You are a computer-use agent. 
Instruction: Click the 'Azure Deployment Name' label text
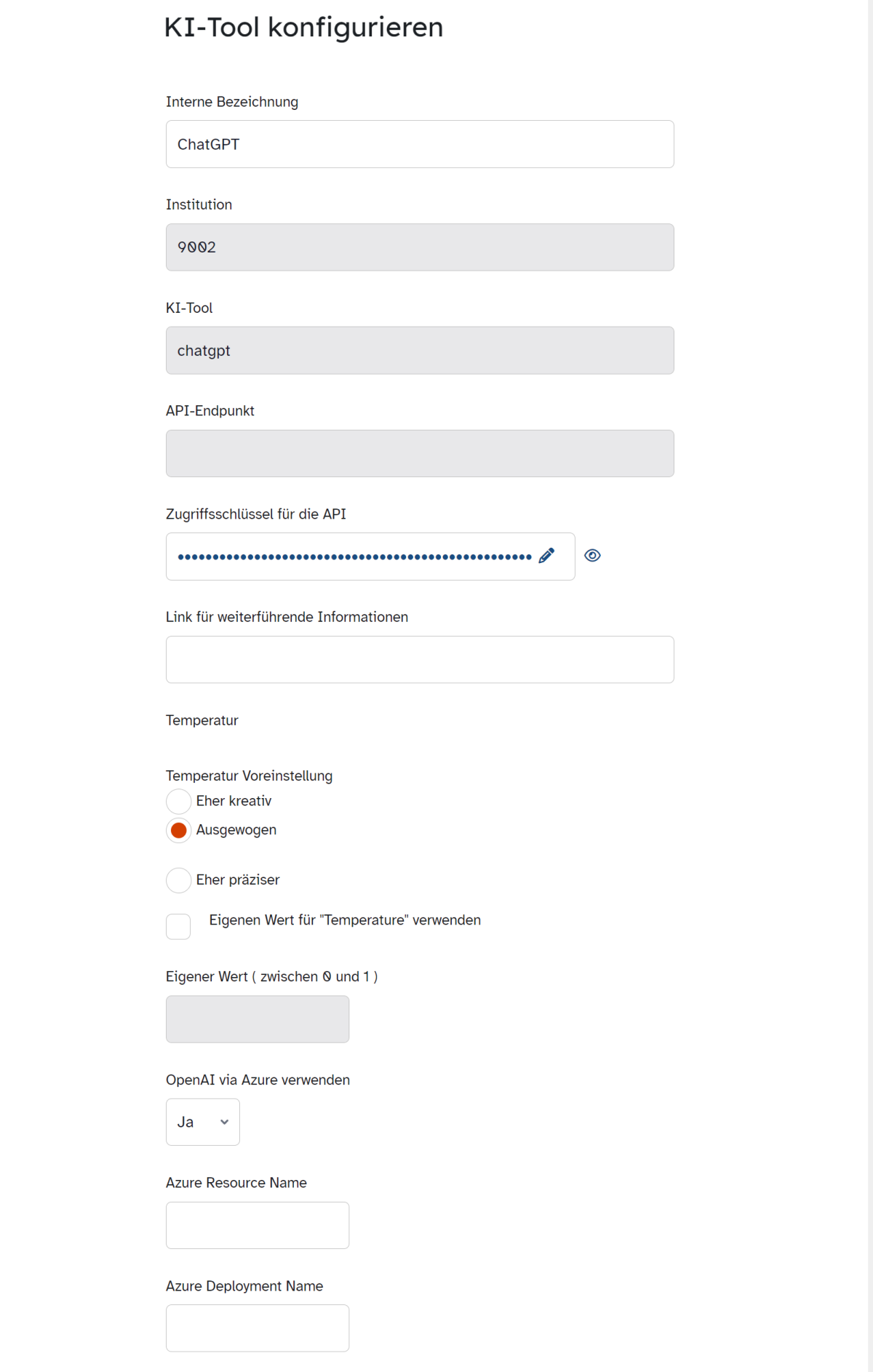coord(244,1286)
